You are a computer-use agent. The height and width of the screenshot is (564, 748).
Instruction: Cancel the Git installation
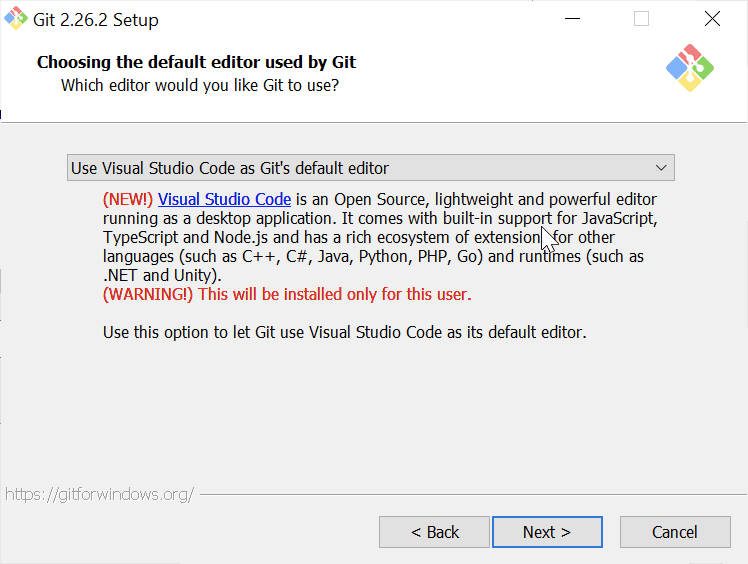point(675,532)
